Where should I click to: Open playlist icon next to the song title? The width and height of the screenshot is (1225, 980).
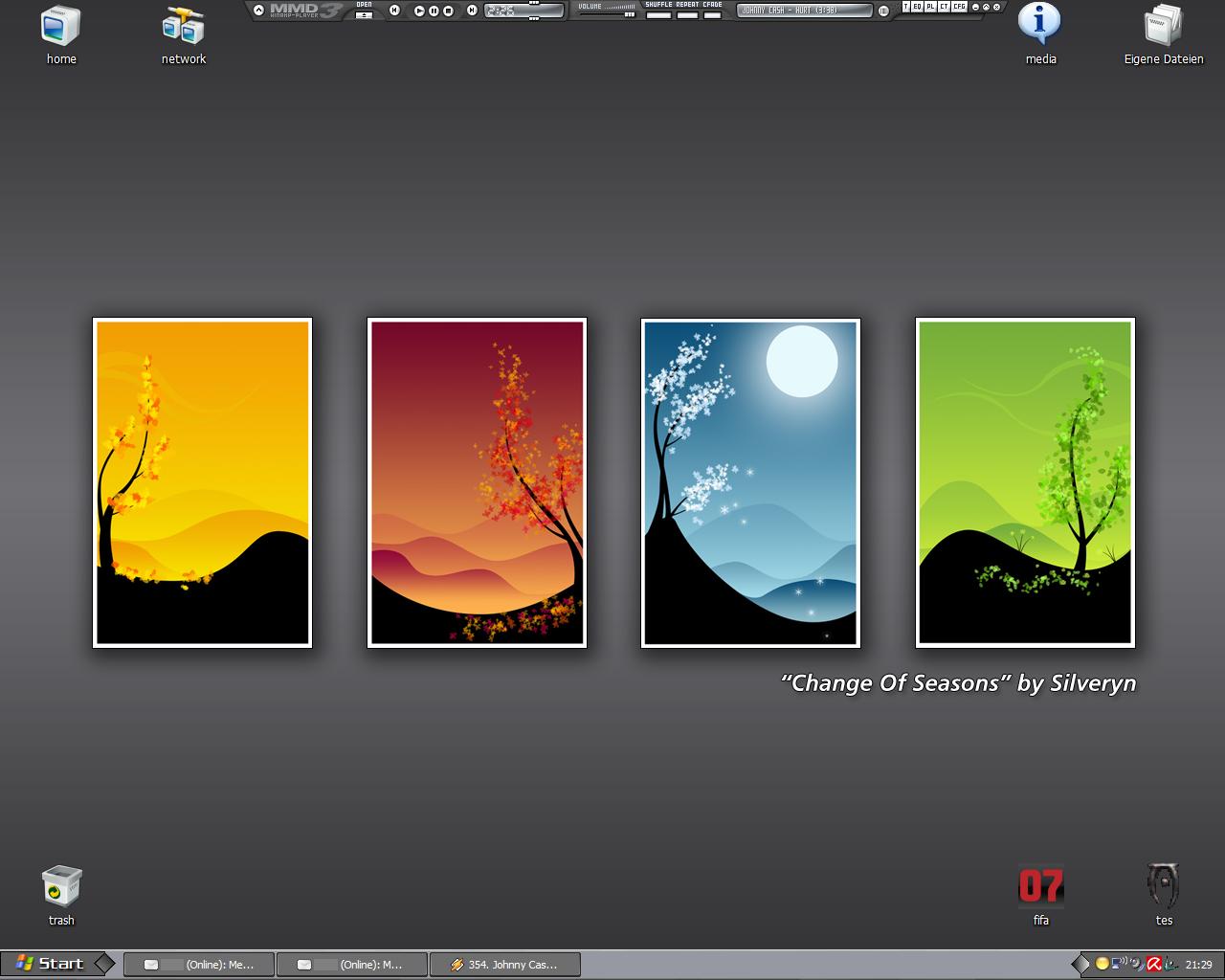click(x=883, y=11)
